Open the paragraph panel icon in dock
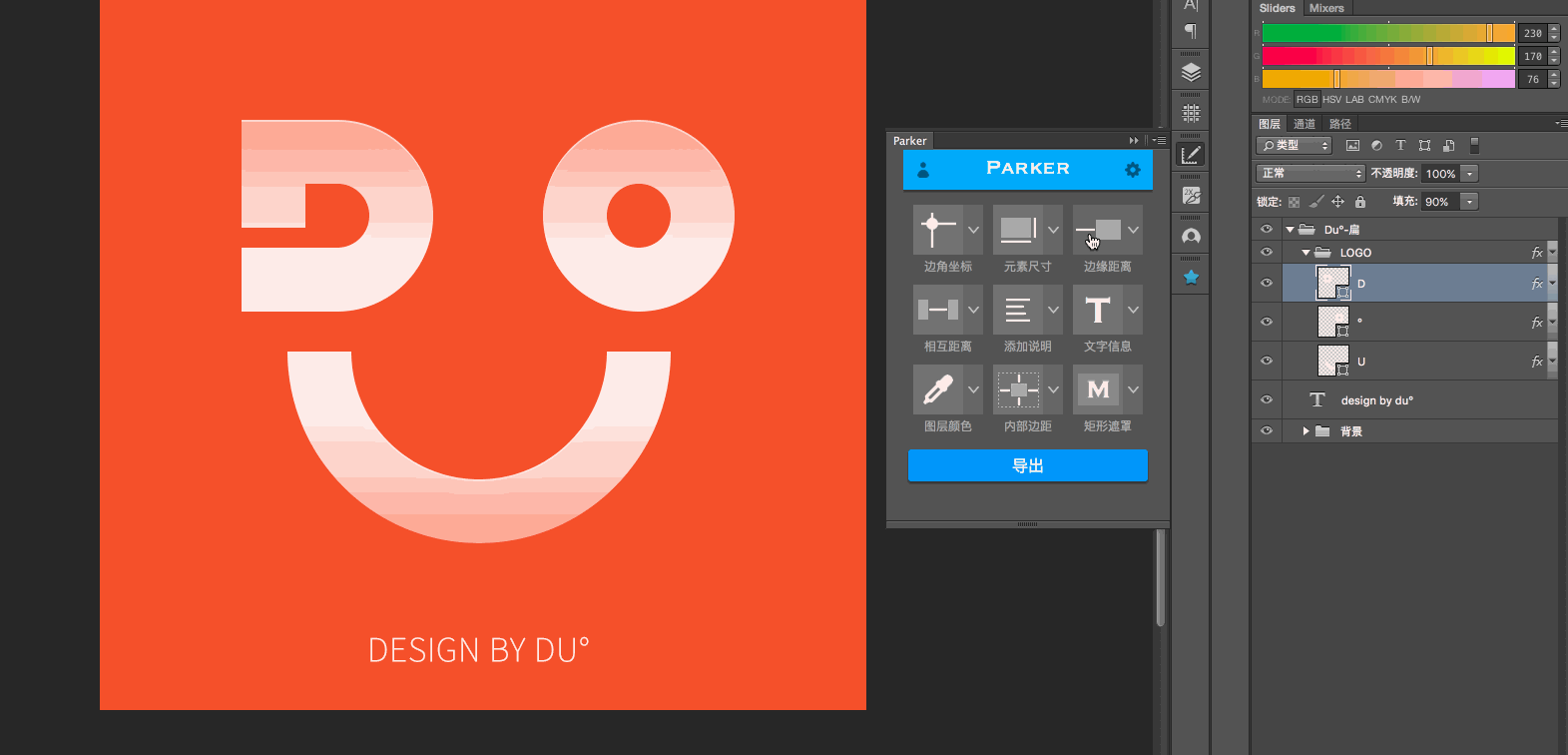1568x755 pixels. pos(1191,31)
